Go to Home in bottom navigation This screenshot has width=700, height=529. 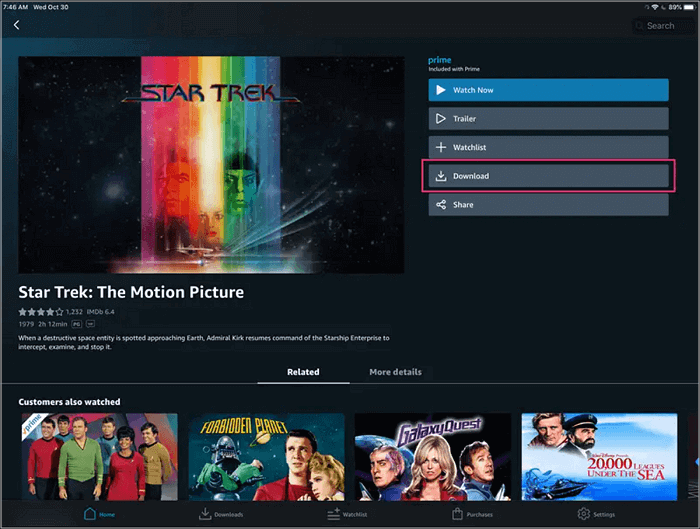tap(100, 514)
